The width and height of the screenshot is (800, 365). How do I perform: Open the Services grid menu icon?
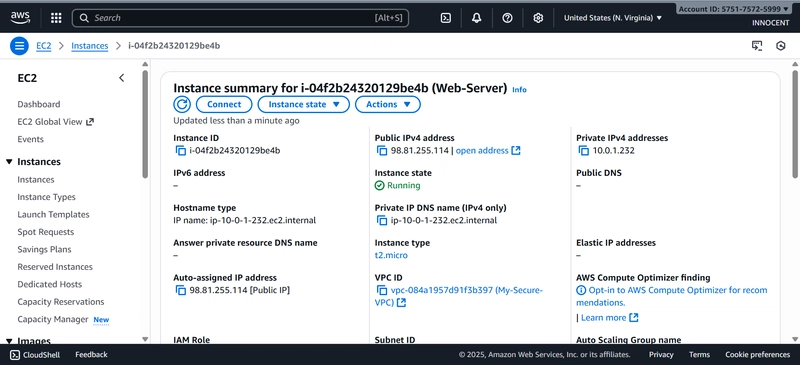point(56,18)
